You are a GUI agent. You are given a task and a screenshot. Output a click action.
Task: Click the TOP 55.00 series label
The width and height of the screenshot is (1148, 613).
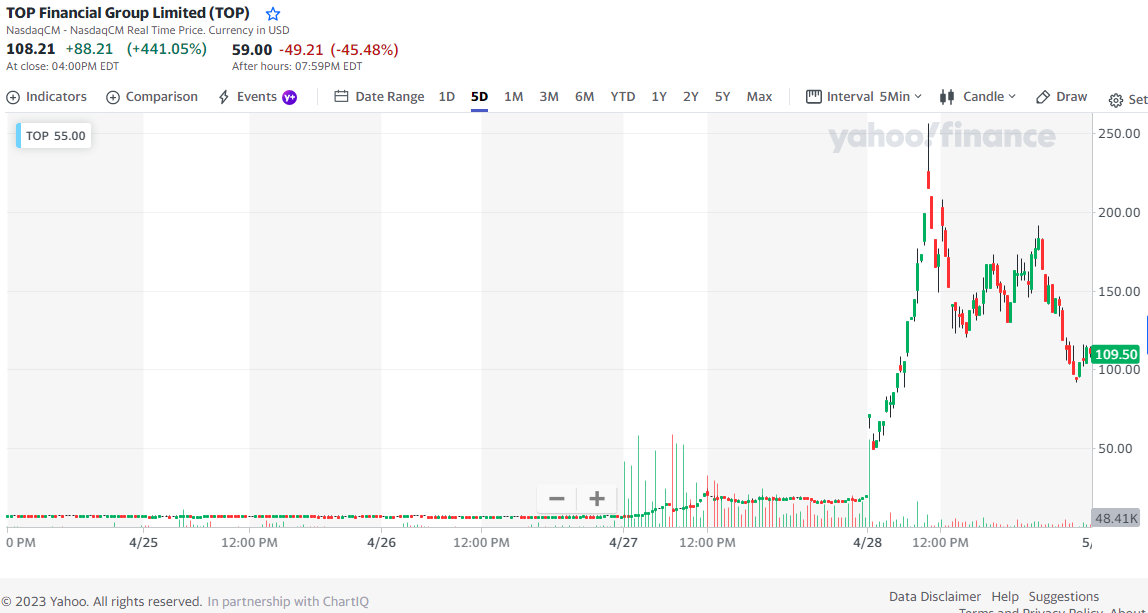click(x=54, y=135)
